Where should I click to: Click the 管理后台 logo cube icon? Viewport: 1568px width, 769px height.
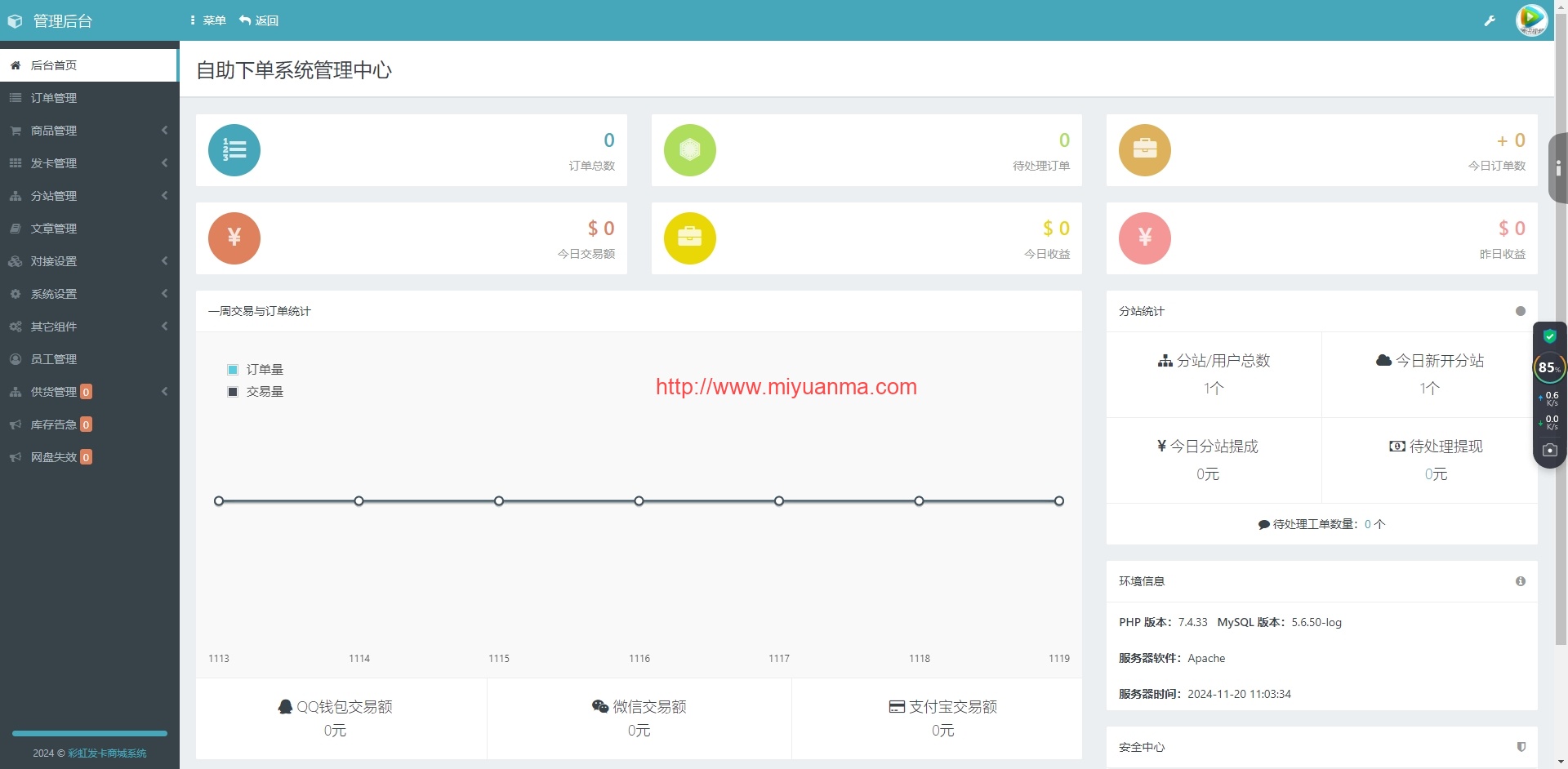[15, 21]
